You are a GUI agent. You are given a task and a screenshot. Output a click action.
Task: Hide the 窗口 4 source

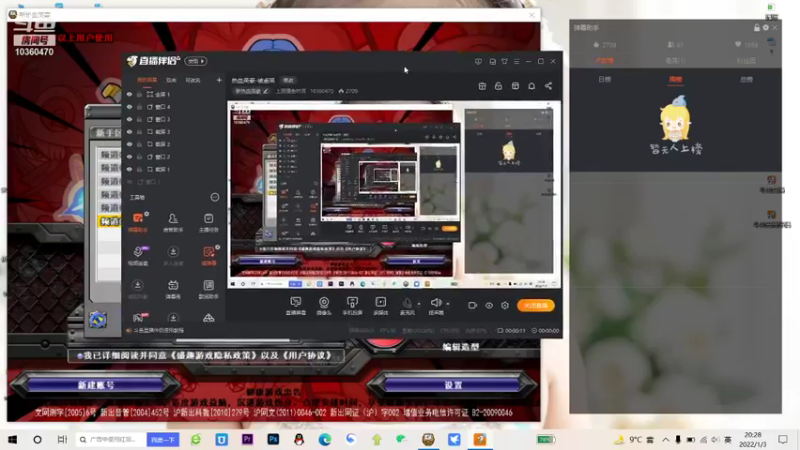[130, 107]
